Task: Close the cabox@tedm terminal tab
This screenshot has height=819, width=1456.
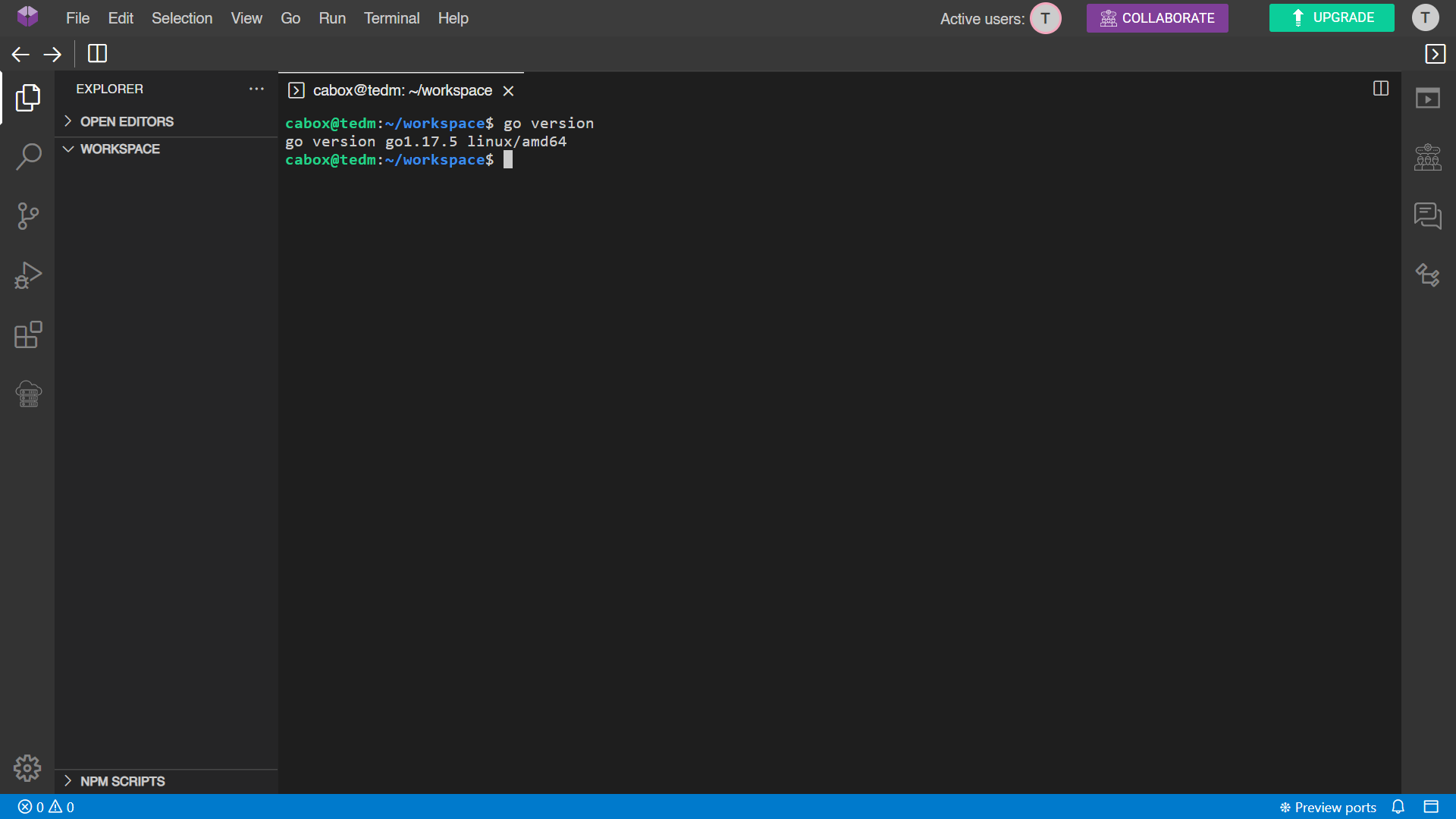Action: point(508,91)
